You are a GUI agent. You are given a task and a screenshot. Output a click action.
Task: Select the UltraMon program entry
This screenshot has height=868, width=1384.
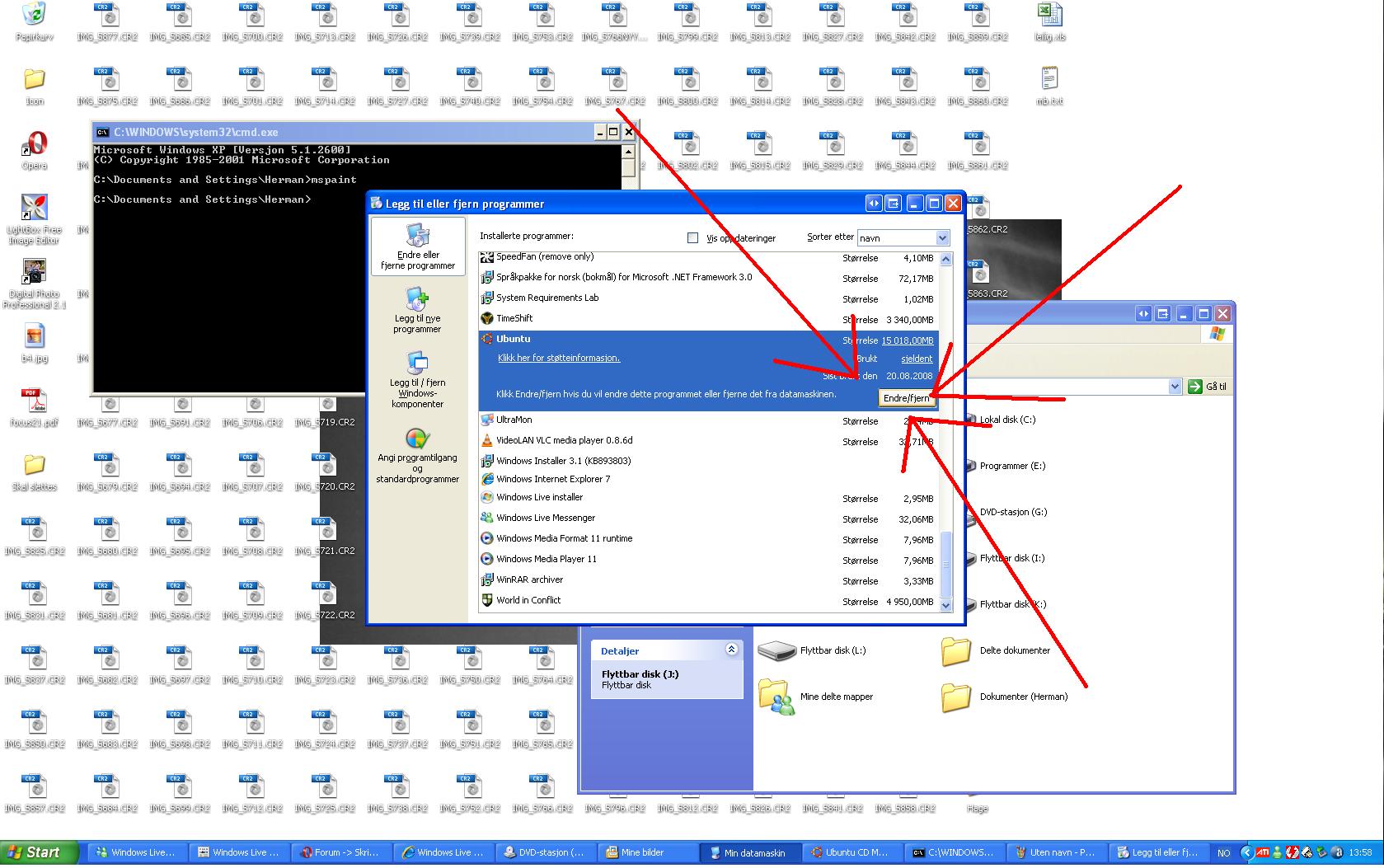point(709,420)
